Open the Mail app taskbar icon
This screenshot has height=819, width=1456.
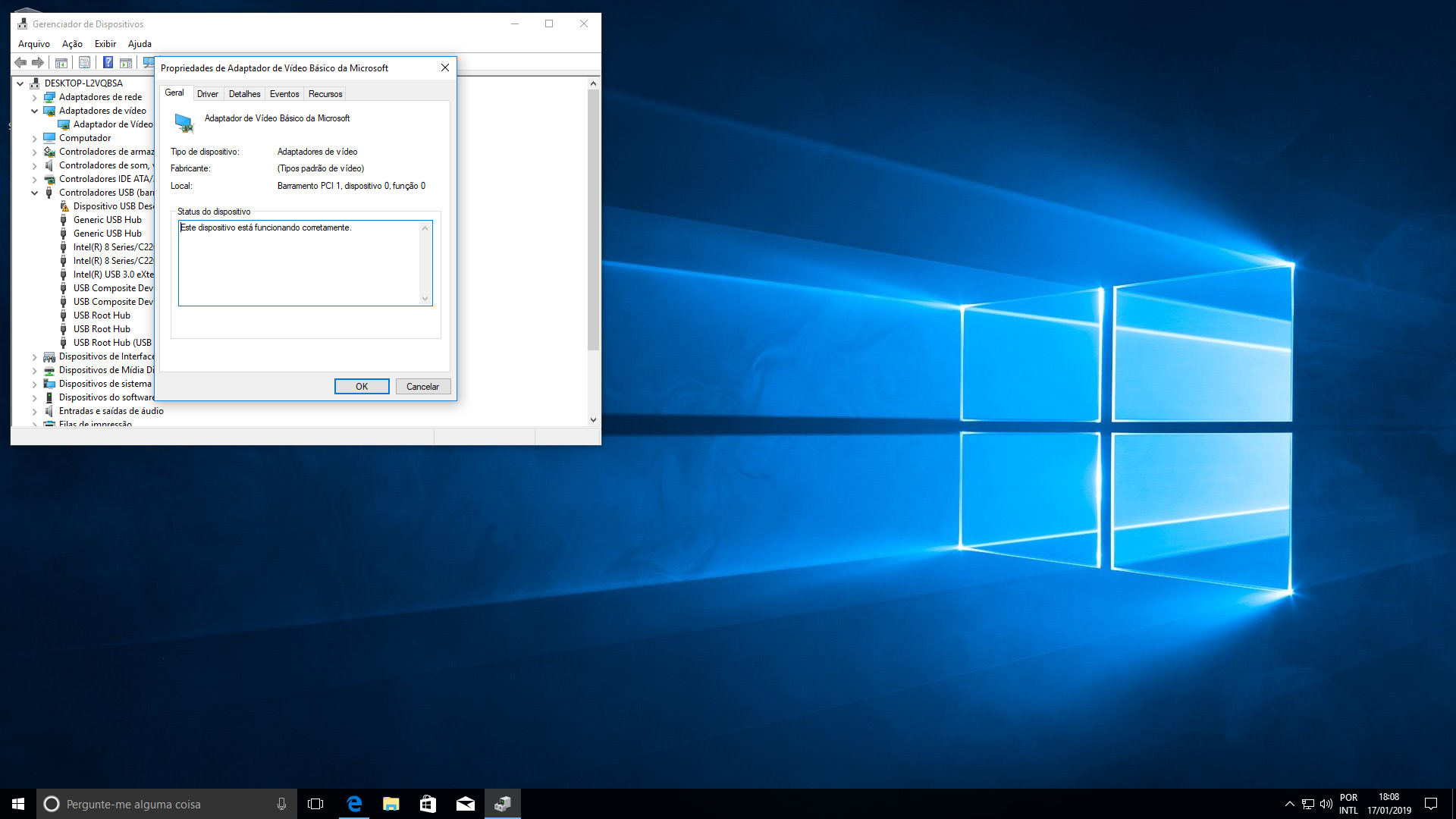[x=465, y=804]
